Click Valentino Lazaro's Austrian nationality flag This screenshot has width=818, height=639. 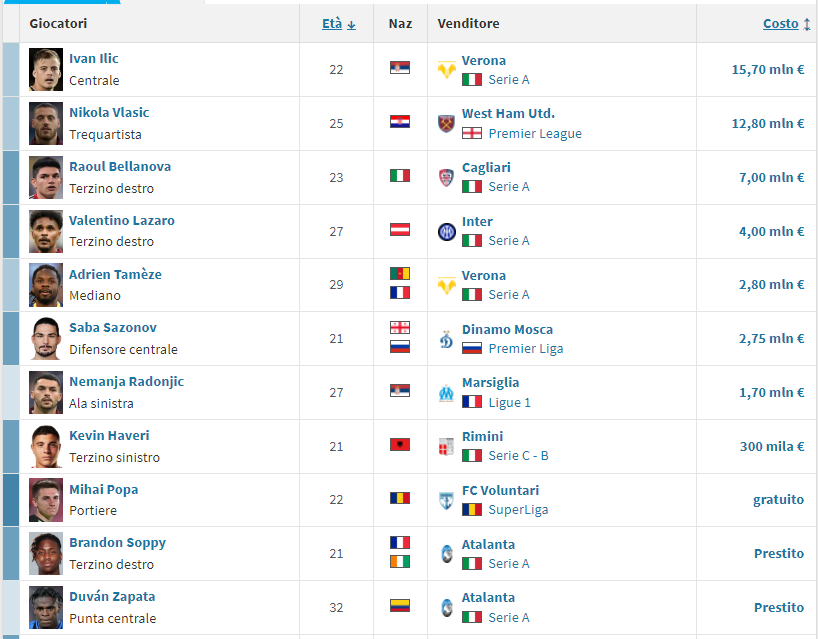(399, 230)
